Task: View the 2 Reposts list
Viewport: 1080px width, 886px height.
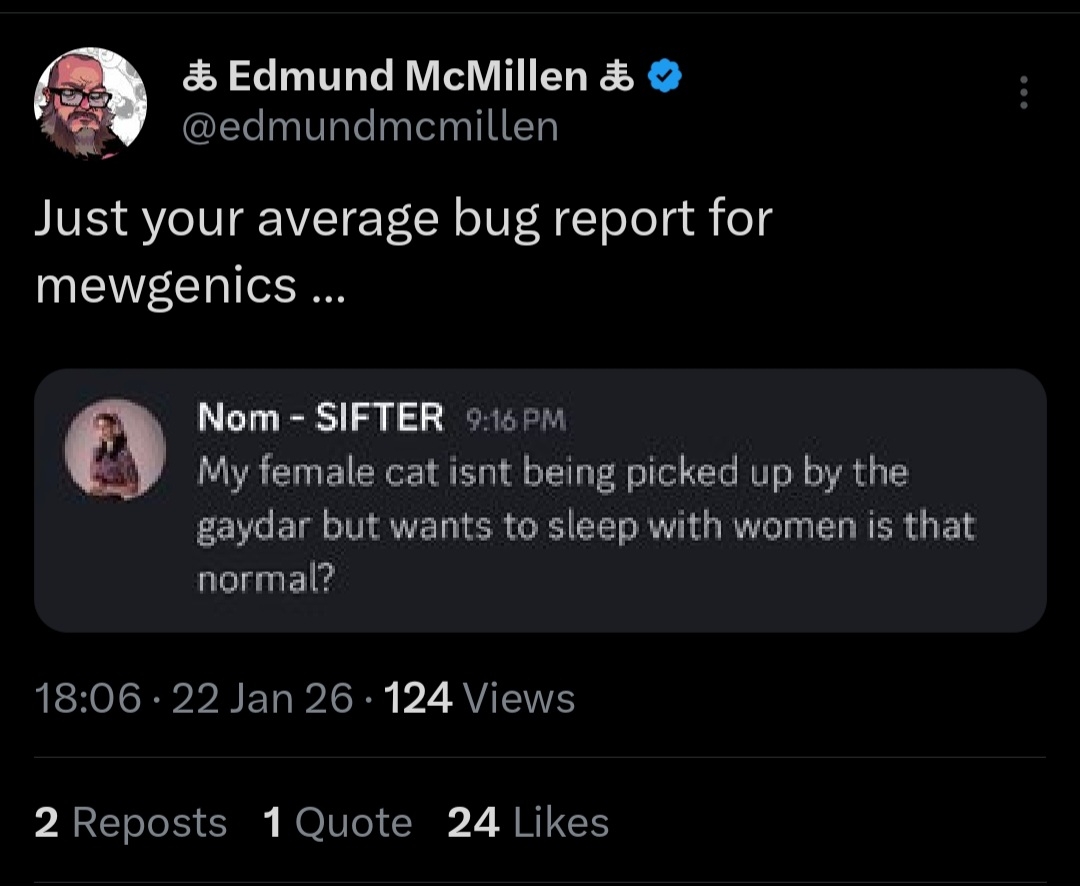Action: point(130,823)
